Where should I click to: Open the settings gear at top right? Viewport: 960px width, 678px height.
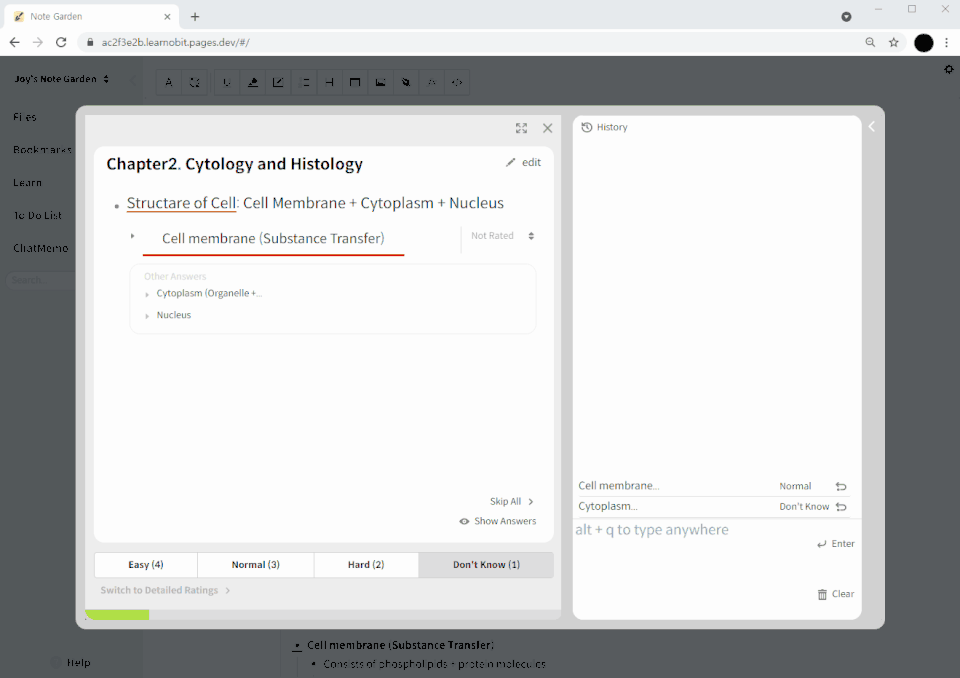click(948, 70)
